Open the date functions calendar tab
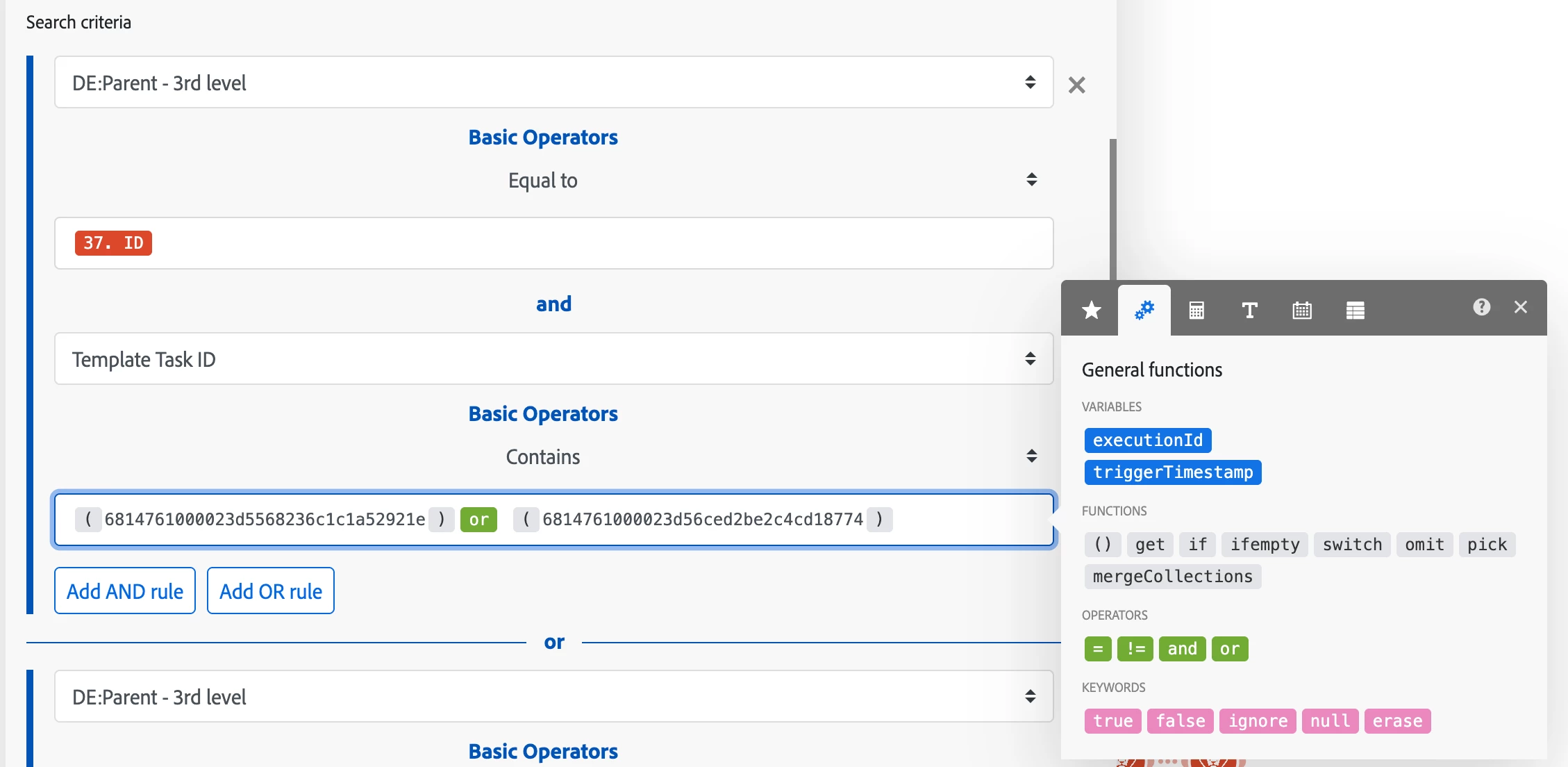 1301,310
